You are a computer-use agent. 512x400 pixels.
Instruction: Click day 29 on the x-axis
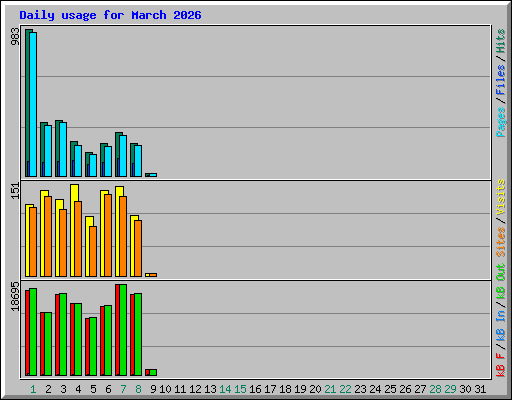pos(450,389)
